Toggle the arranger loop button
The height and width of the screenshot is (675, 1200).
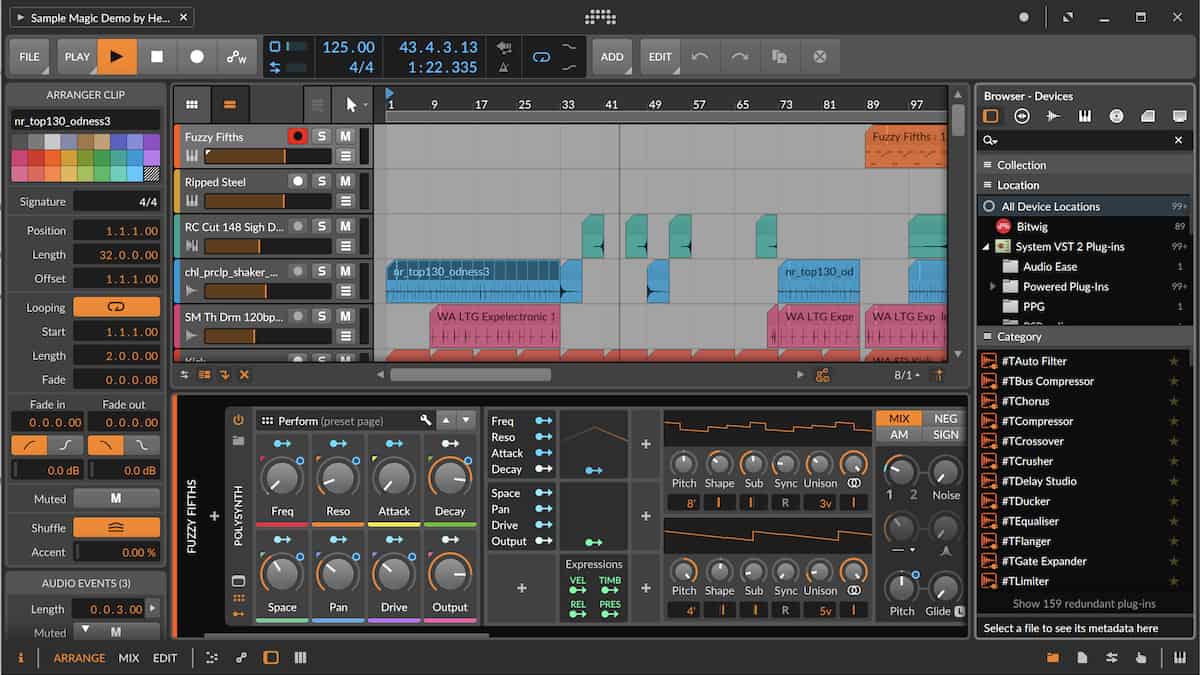tap(541, 57)
